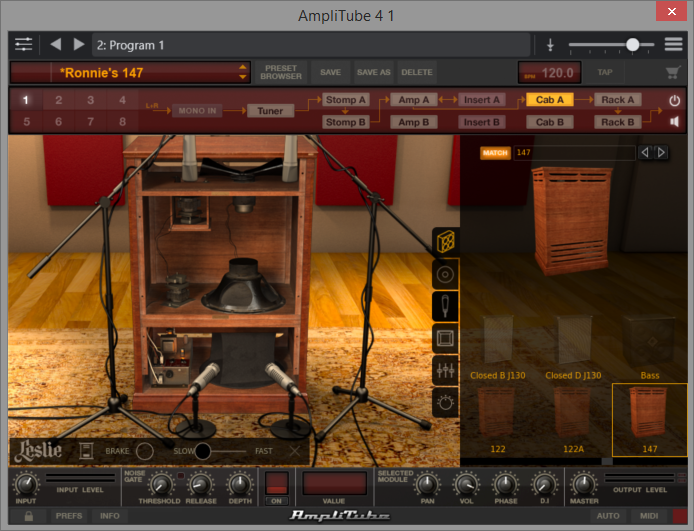
Task: Select the 122 Leslie cabinet thumbnail
Action: coord(498,420)
